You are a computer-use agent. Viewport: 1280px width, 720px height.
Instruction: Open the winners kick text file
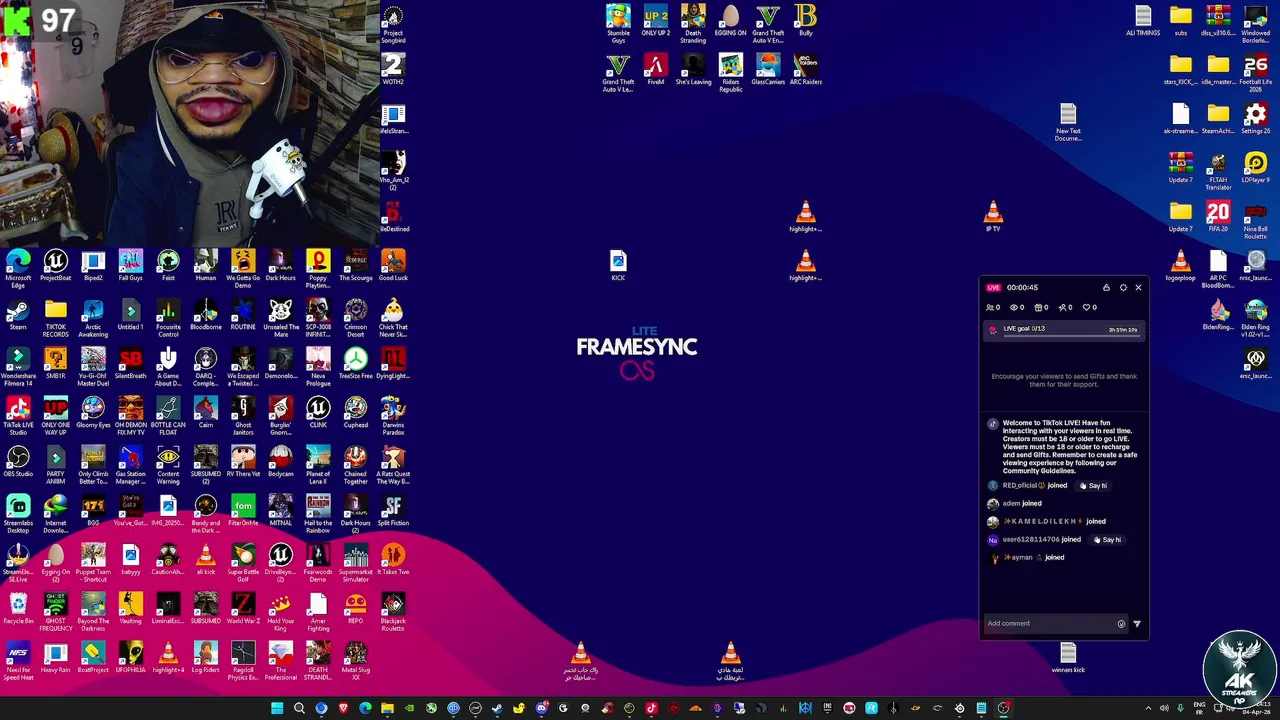pos(1068,657)
